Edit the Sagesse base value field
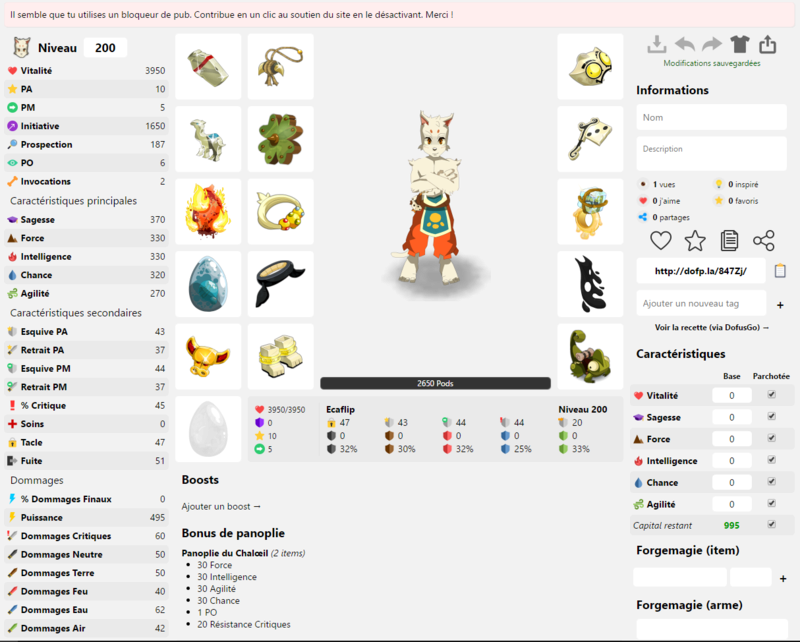The height and width of the screenshot is (642, 800). coord(732,417)
